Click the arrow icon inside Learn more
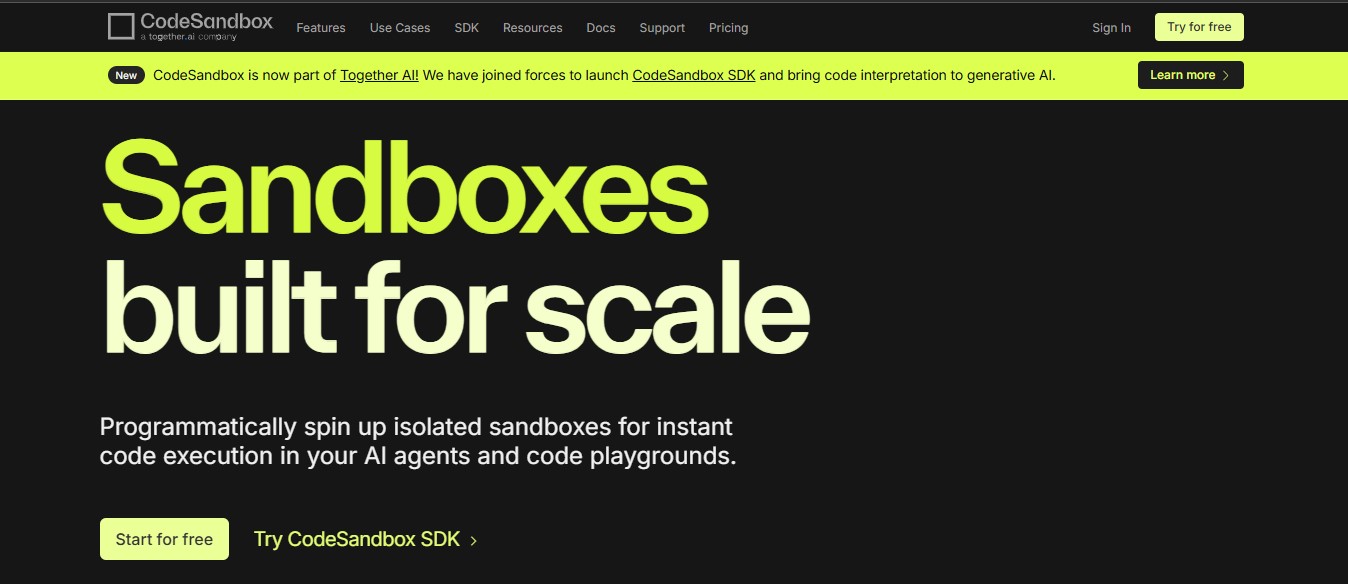Image resolution: width=1348 pixels, height=585 pixels. click(x=1226, y=76)
